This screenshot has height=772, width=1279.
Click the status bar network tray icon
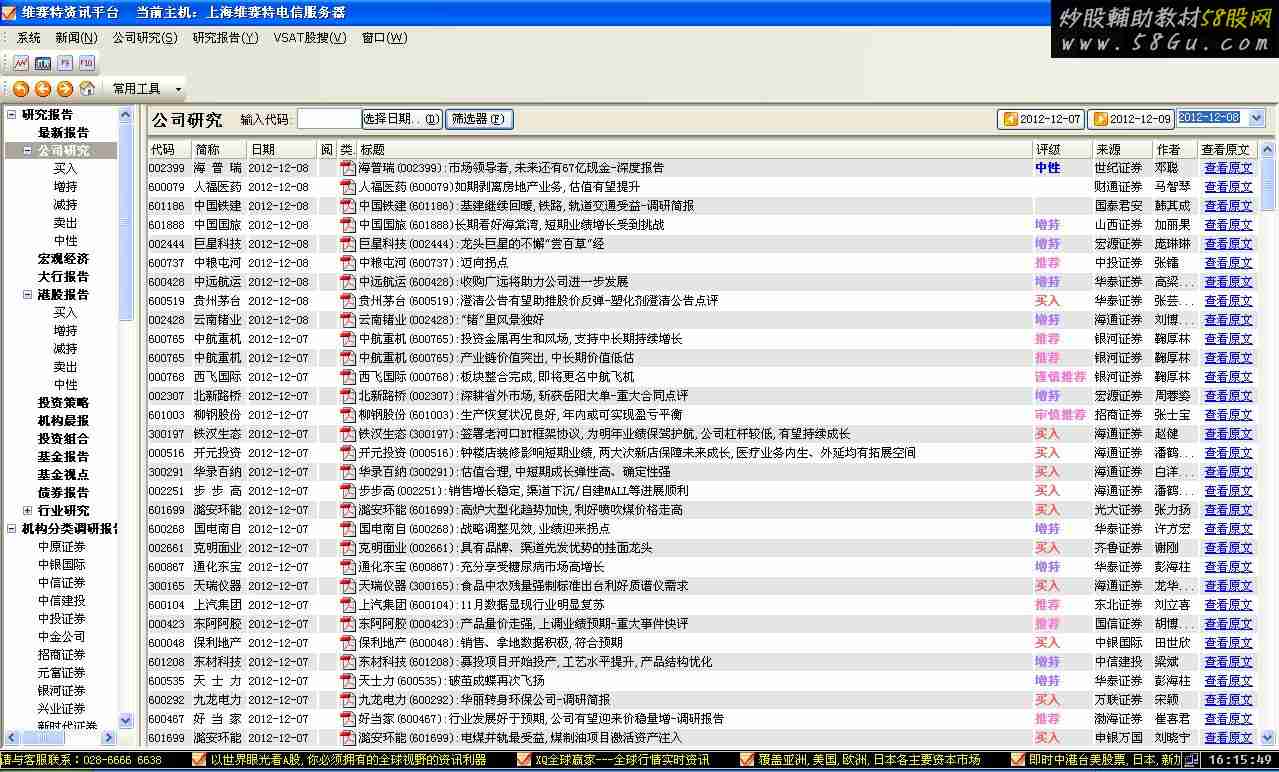pyautogui.click(x=1192, y=761)
